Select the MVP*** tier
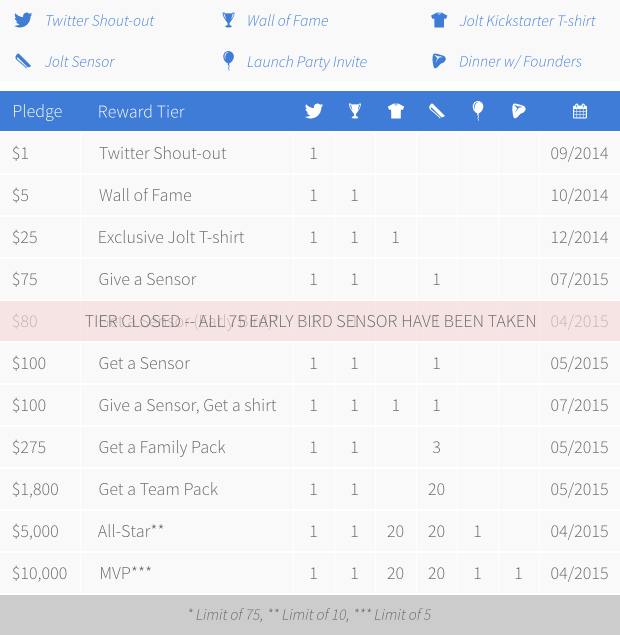 coord(126,573)
